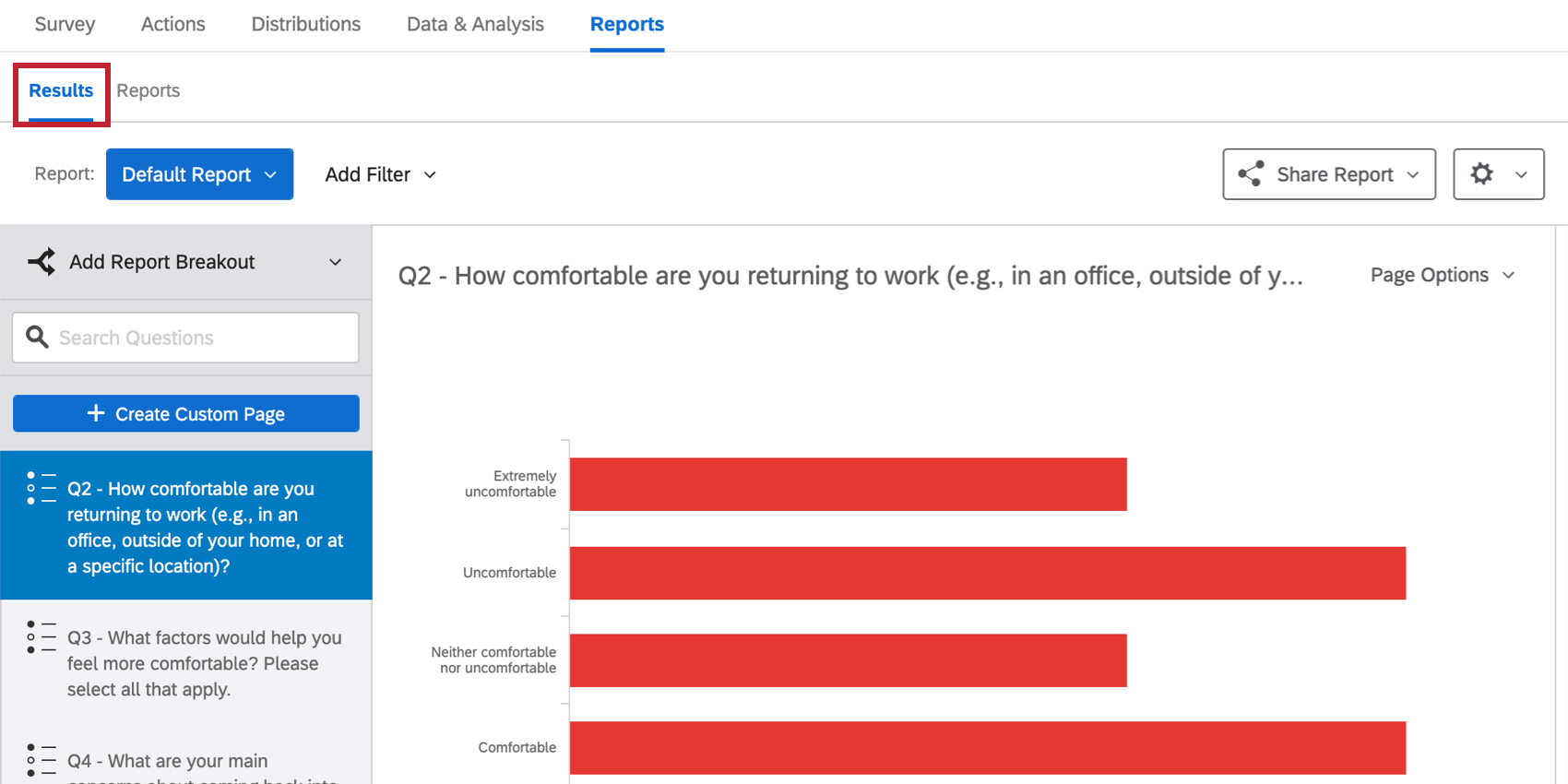Open the chevron next to the gear icon
This screenshot has height=784, width=1568.
pyautogui.click(x=1519, y=173)
